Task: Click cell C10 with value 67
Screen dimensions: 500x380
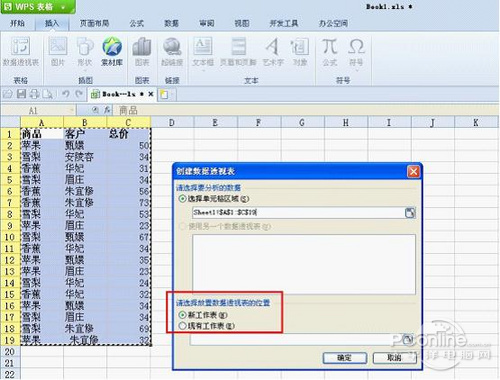Action: (x=129, y=237)
